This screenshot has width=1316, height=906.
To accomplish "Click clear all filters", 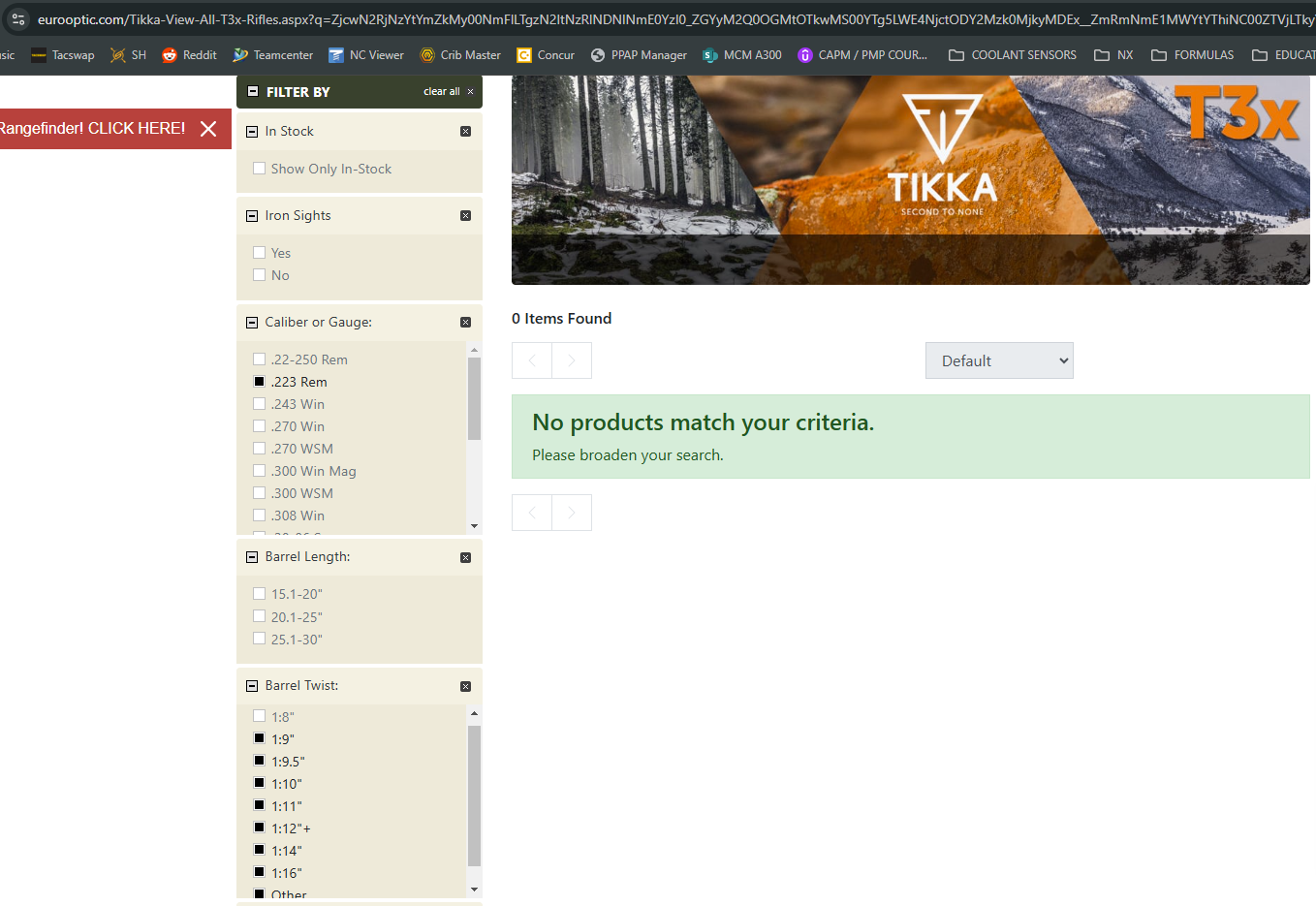I will 448,91.
